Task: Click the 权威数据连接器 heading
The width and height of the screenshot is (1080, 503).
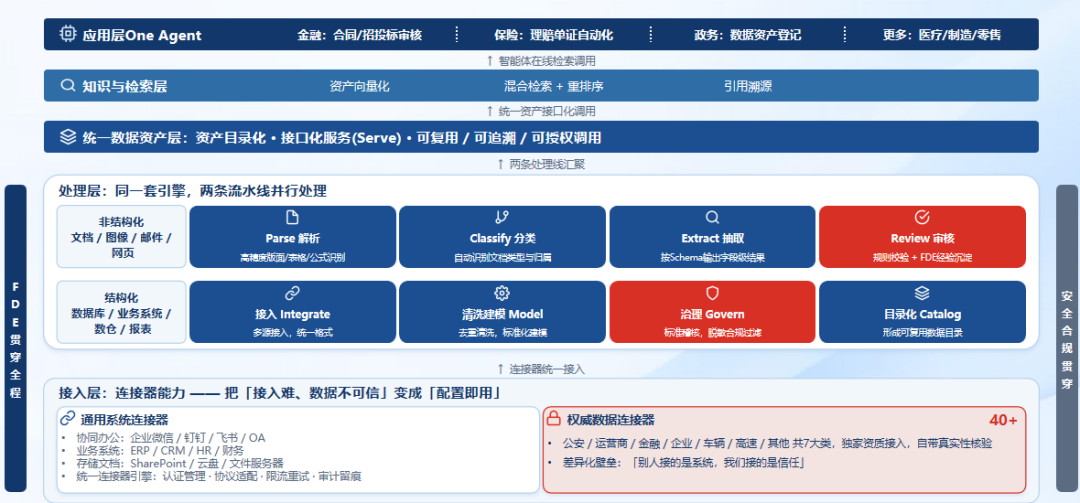Action: [610, 419]
